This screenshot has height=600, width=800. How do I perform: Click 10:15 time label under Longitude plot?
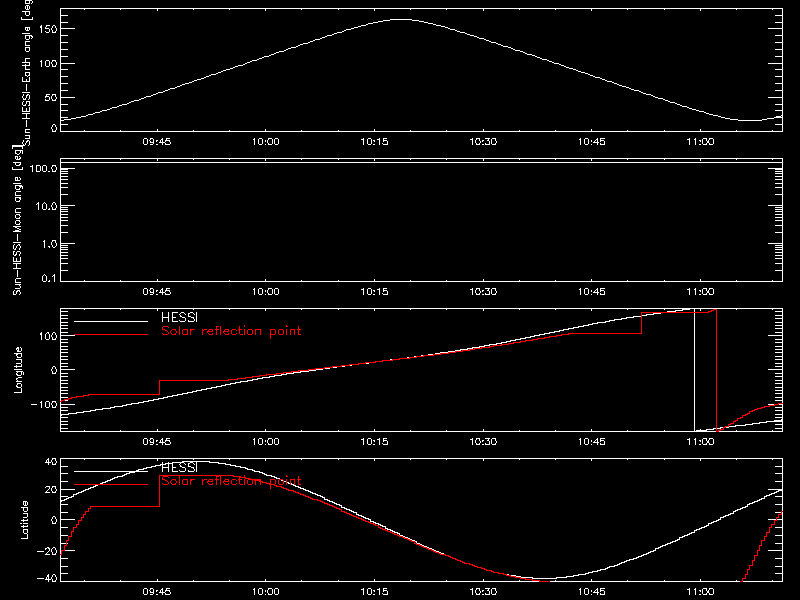pos(374,441)
